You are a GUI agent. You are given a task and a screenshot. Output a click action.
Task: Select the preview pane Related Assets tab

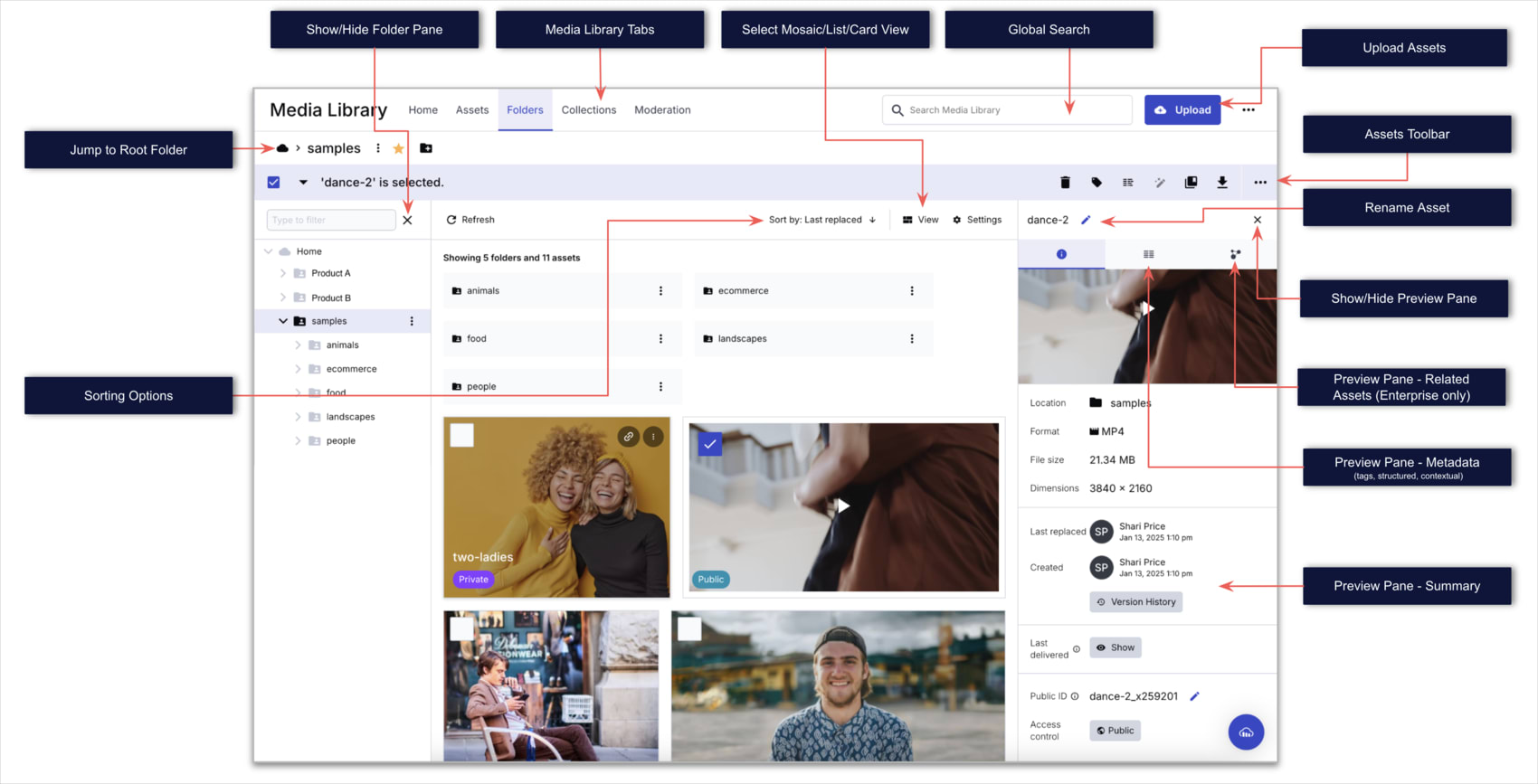[x=1235, y=254]
